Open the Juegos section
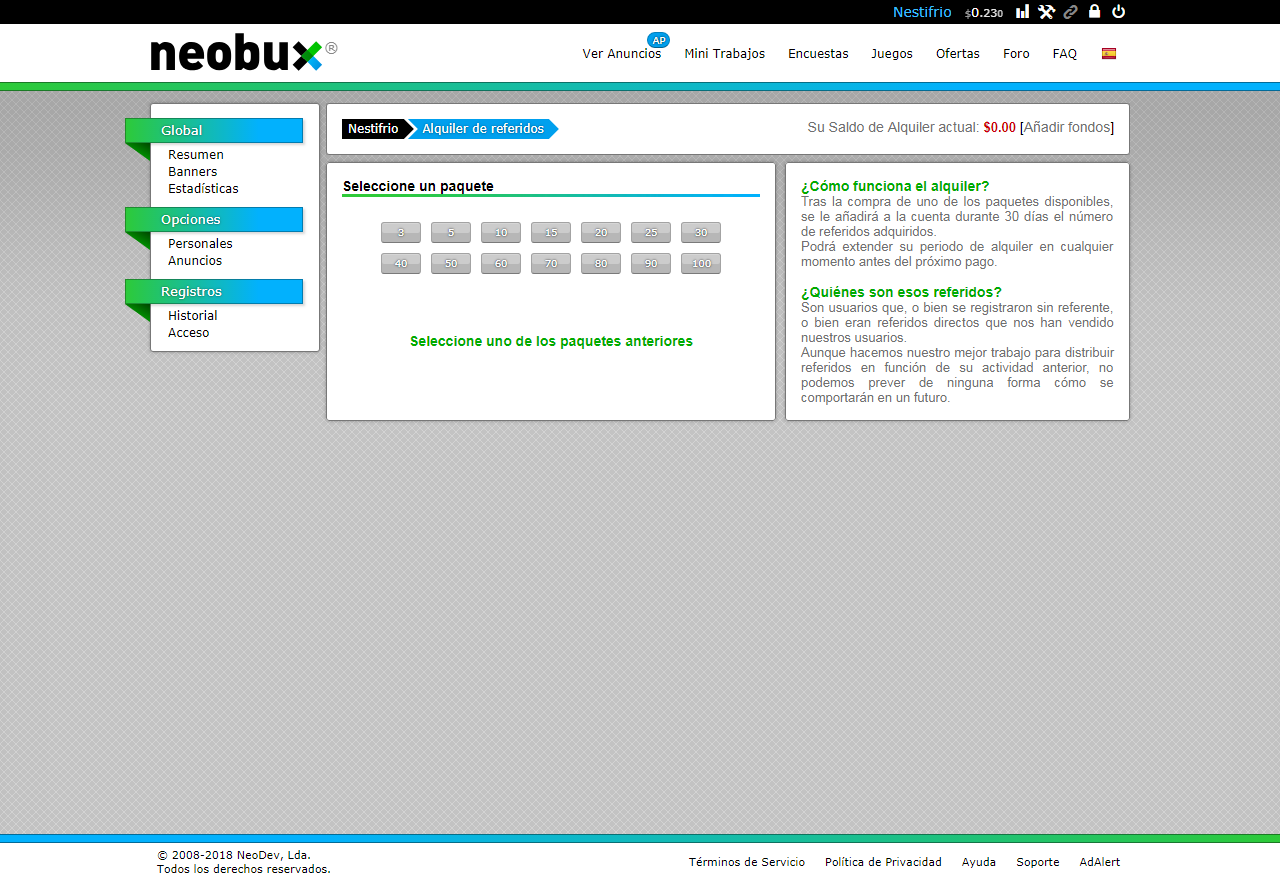This screenshot has width=1280, height=882. (x=892, y=54)
